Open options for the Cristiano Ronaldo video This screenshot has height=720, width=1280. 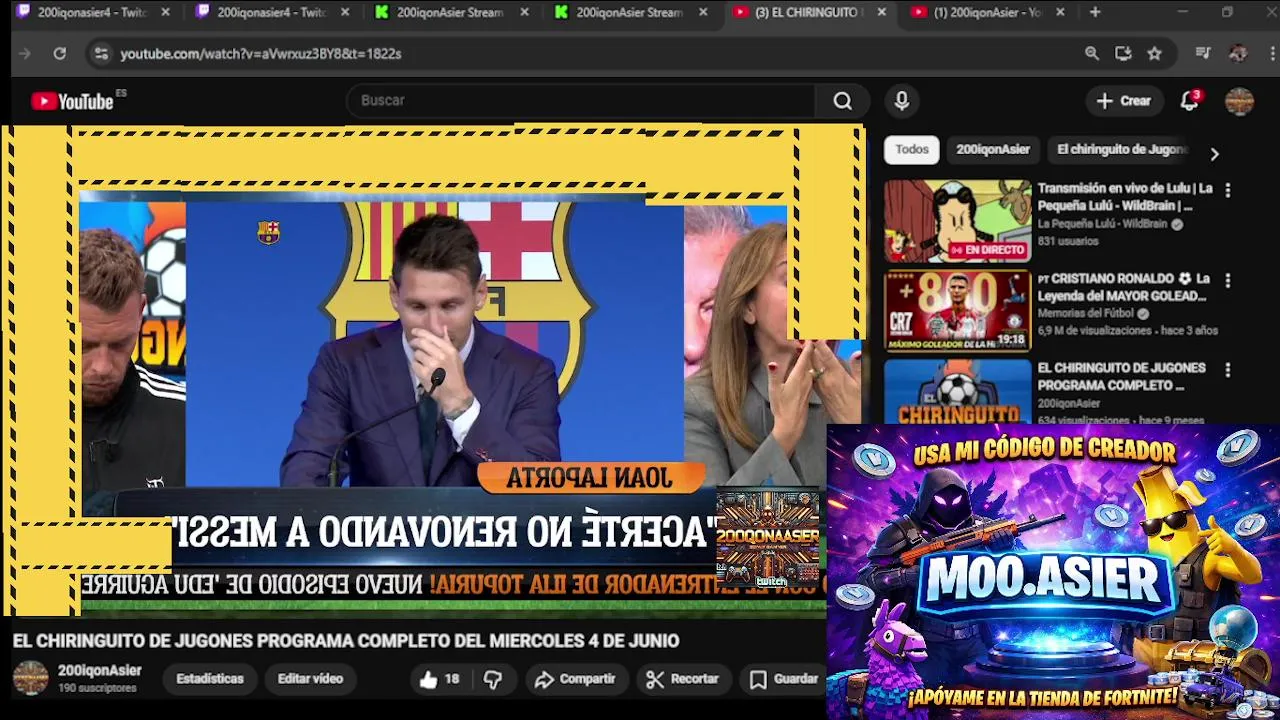1228,280
